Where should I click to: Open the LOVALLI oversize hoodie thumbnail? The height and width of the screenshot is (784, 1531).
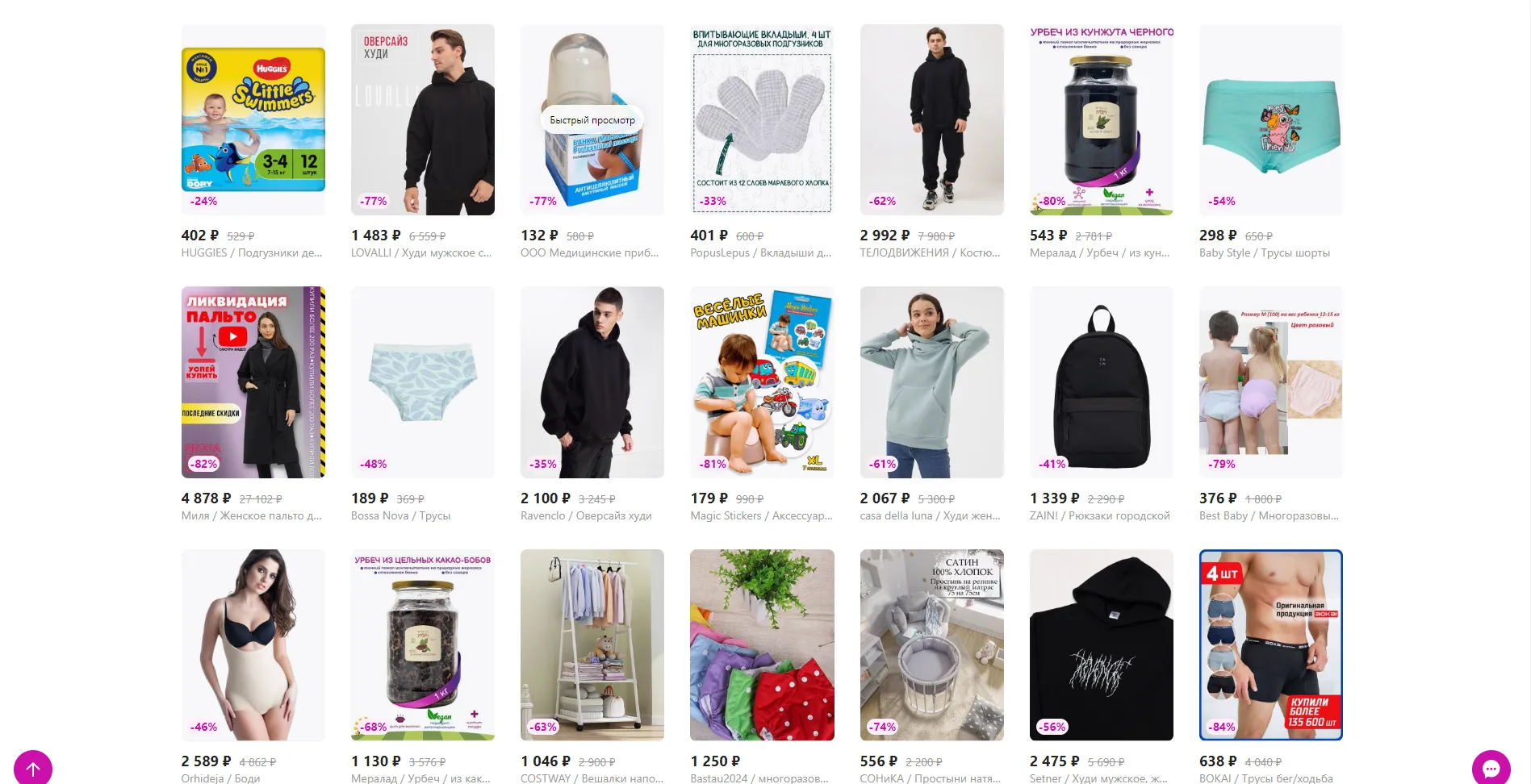coord(423,119)
